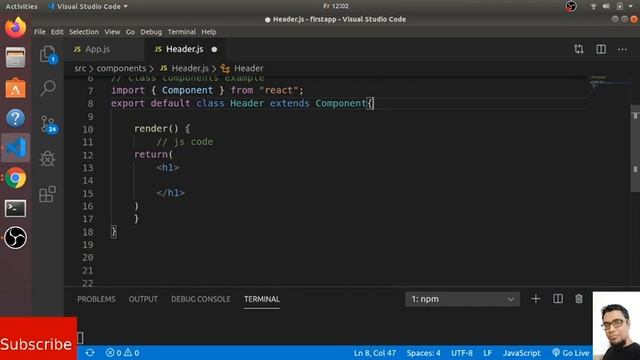640x360 pixels.
Task: Click UTF-8 encoding status item
Action: point(462,353)
